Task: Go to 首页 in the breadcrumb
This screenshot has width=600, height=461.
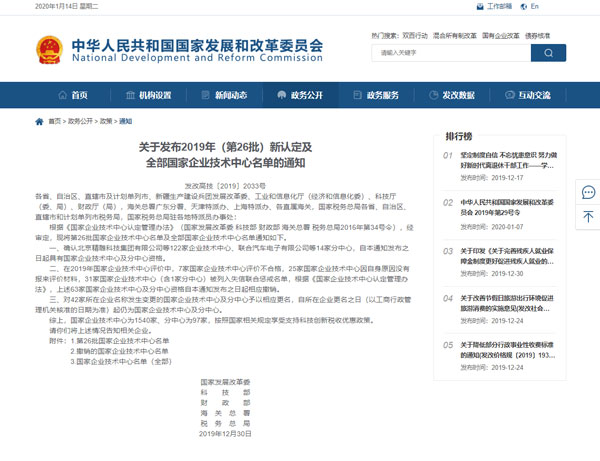Action: tap(54, 121)
